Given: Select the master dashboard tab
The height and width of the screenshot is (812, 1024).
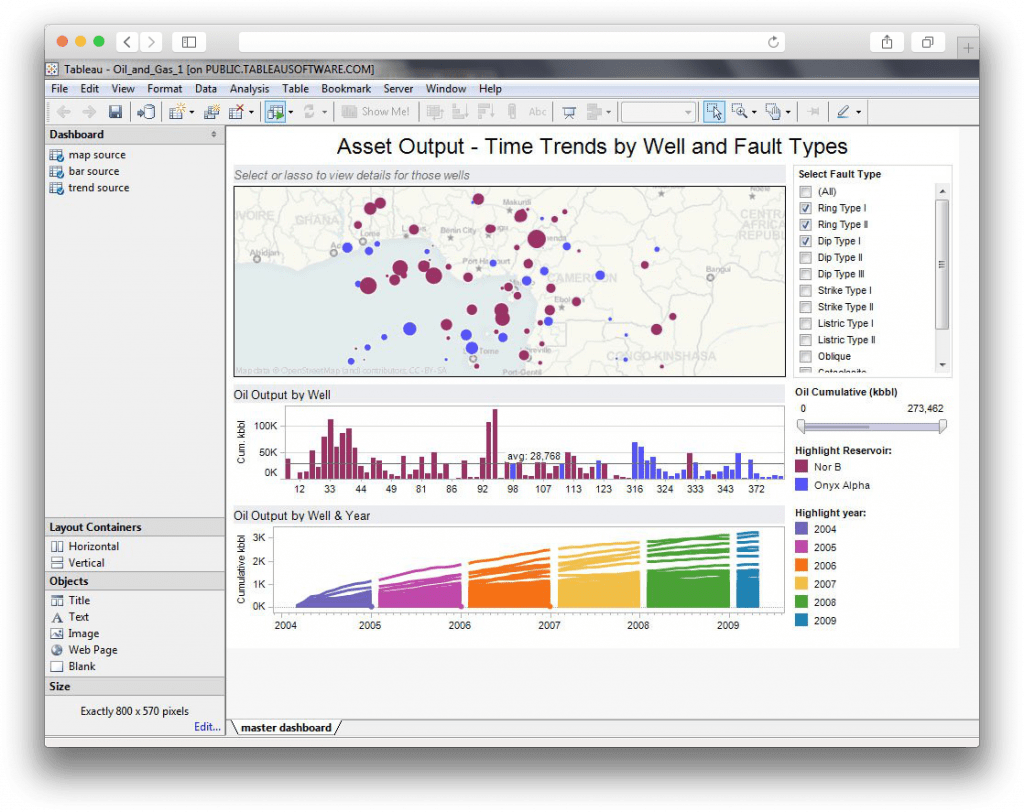Looking at the screenshot, I should click(x=286, y=727).
